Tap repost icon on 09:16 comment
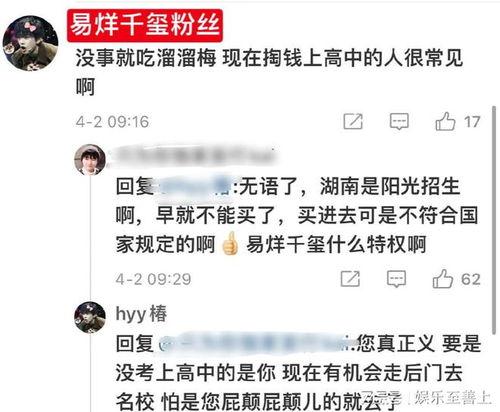 (353, 121)
